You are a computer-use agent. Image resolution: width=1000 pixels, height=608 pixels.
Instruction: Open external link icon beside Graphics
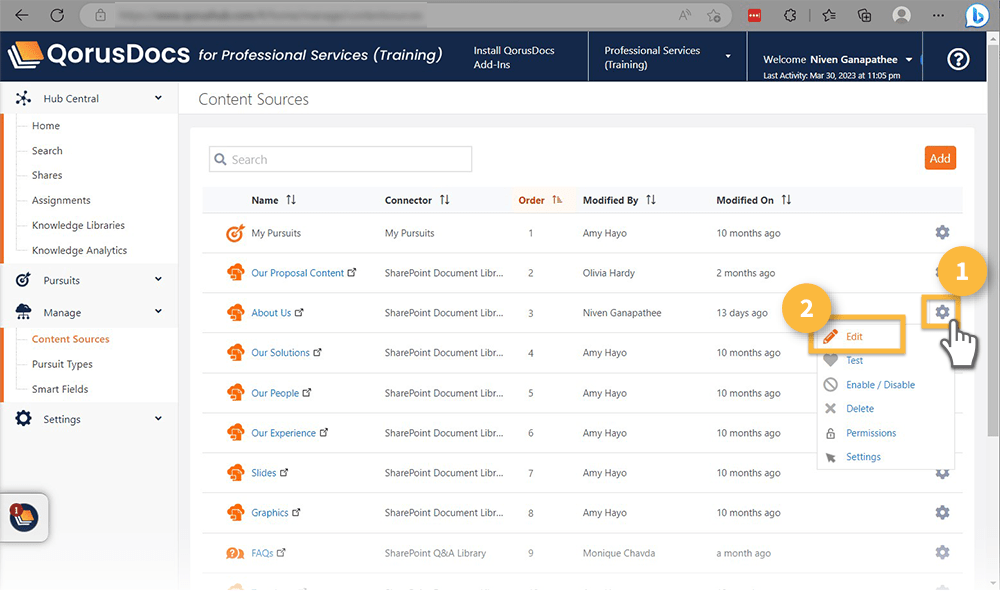[x=297, y=512]
